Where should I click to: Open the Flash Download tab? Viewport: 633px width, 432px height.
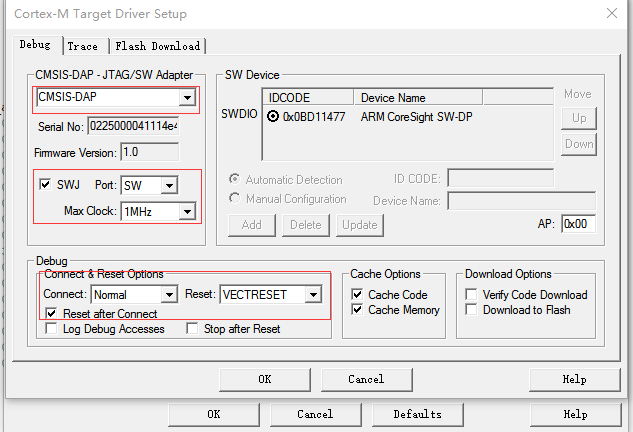point(157,46)
